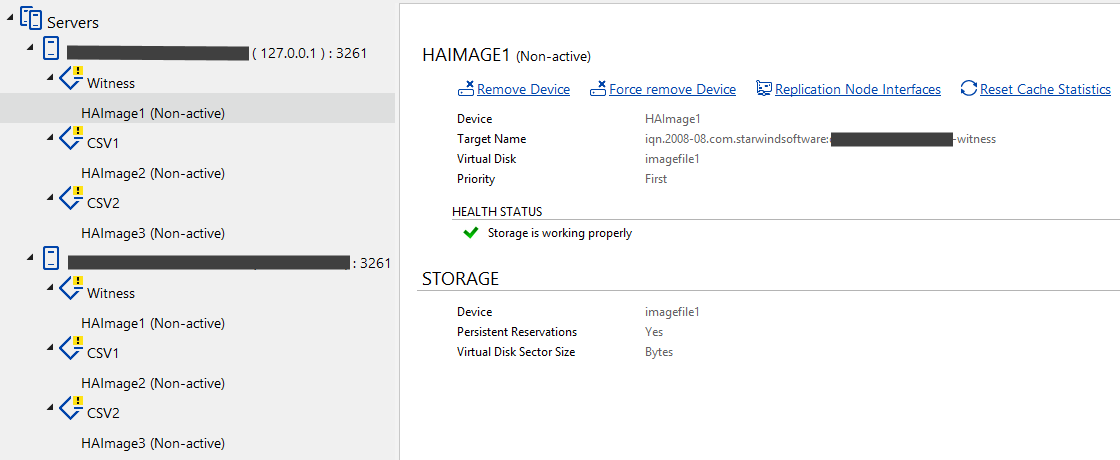Click the second server node icon
Screen dimensions: 1120x460
tap(50, 259)
